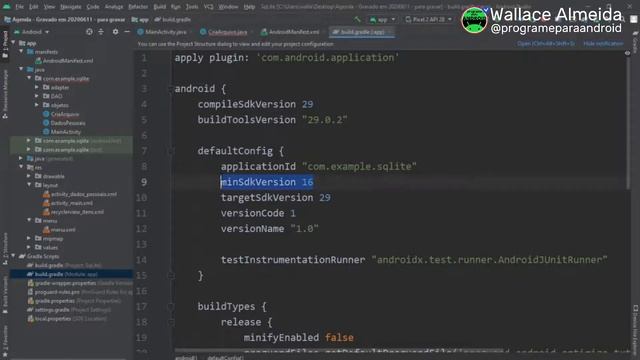Select the AndroidManifest.xml file in tree
The width and height of the screenshot is (640, 360).
[x=64, y=61]
